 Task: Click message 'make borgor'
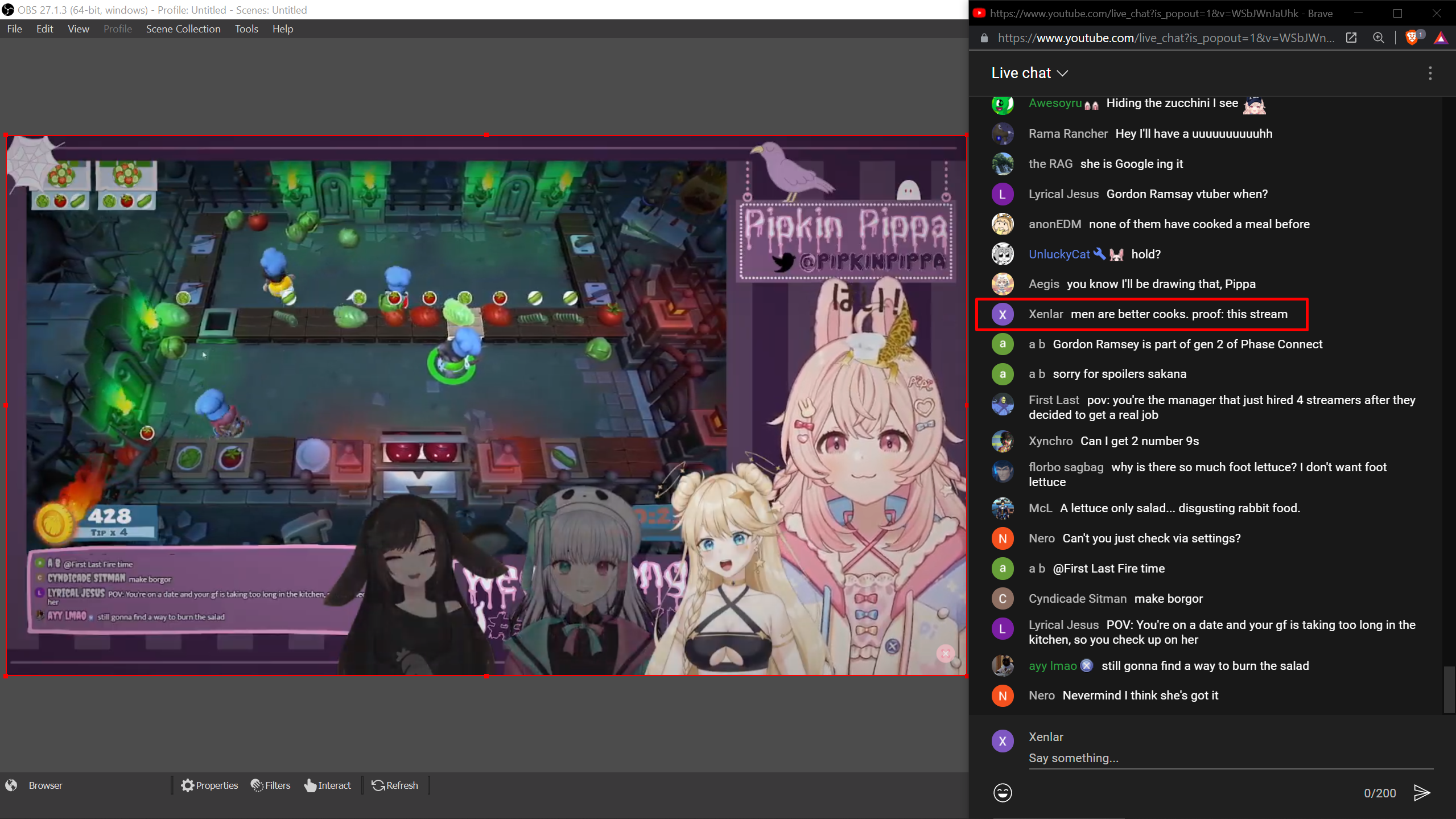1168,599
